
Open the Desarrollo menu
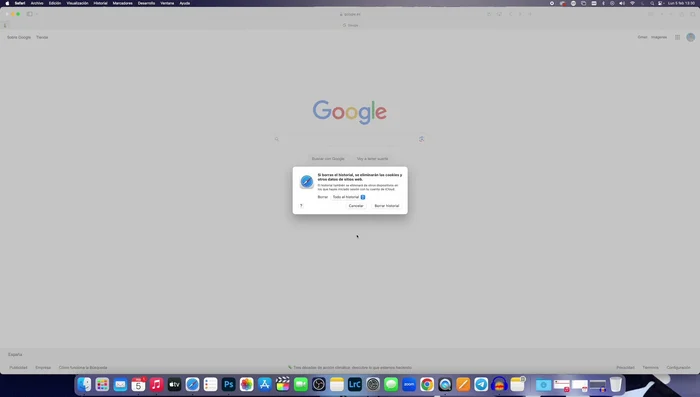(146, 3)
